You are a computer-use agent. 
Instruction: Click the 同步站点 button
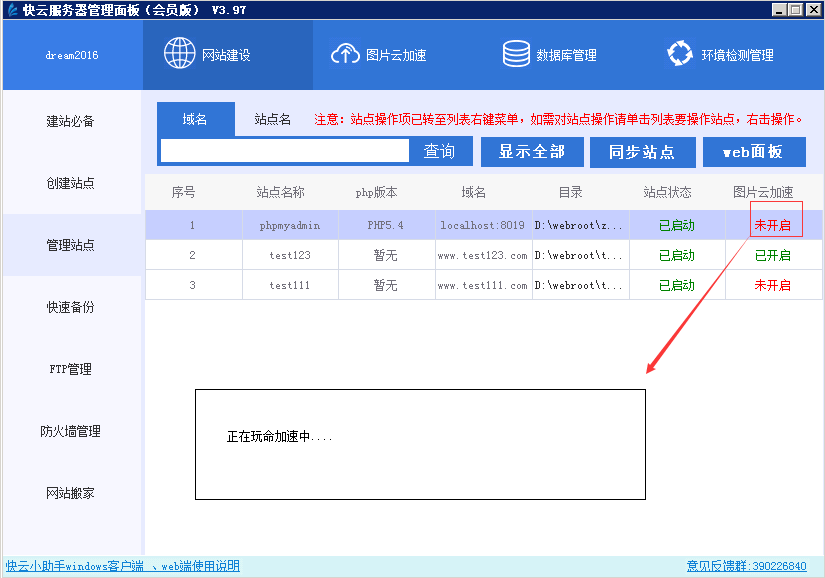point(642,152)
